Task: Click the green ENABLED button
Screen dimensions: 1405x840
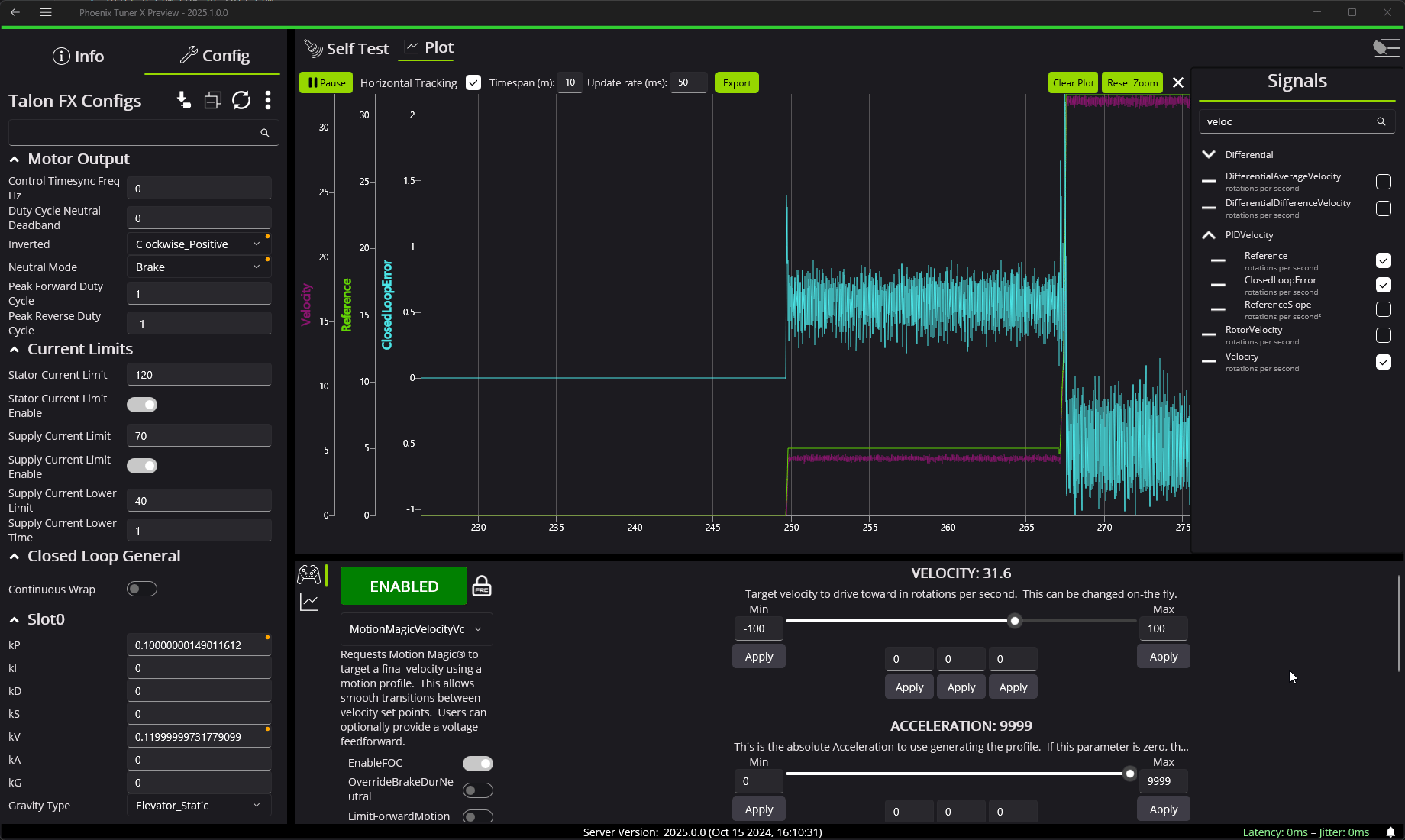Action: pos(404,586)
